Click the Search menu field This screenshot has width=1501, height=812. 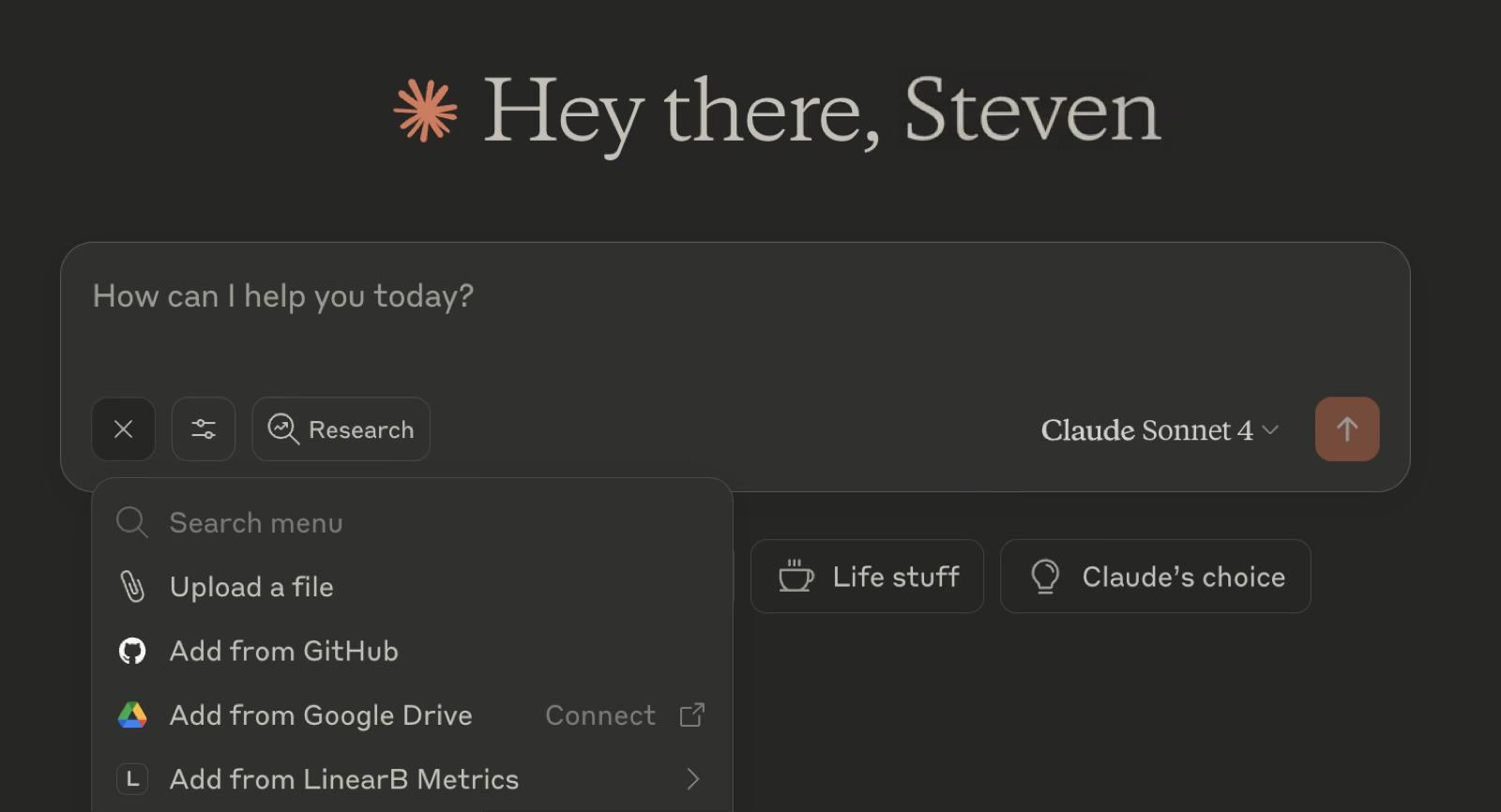point(413,522)
